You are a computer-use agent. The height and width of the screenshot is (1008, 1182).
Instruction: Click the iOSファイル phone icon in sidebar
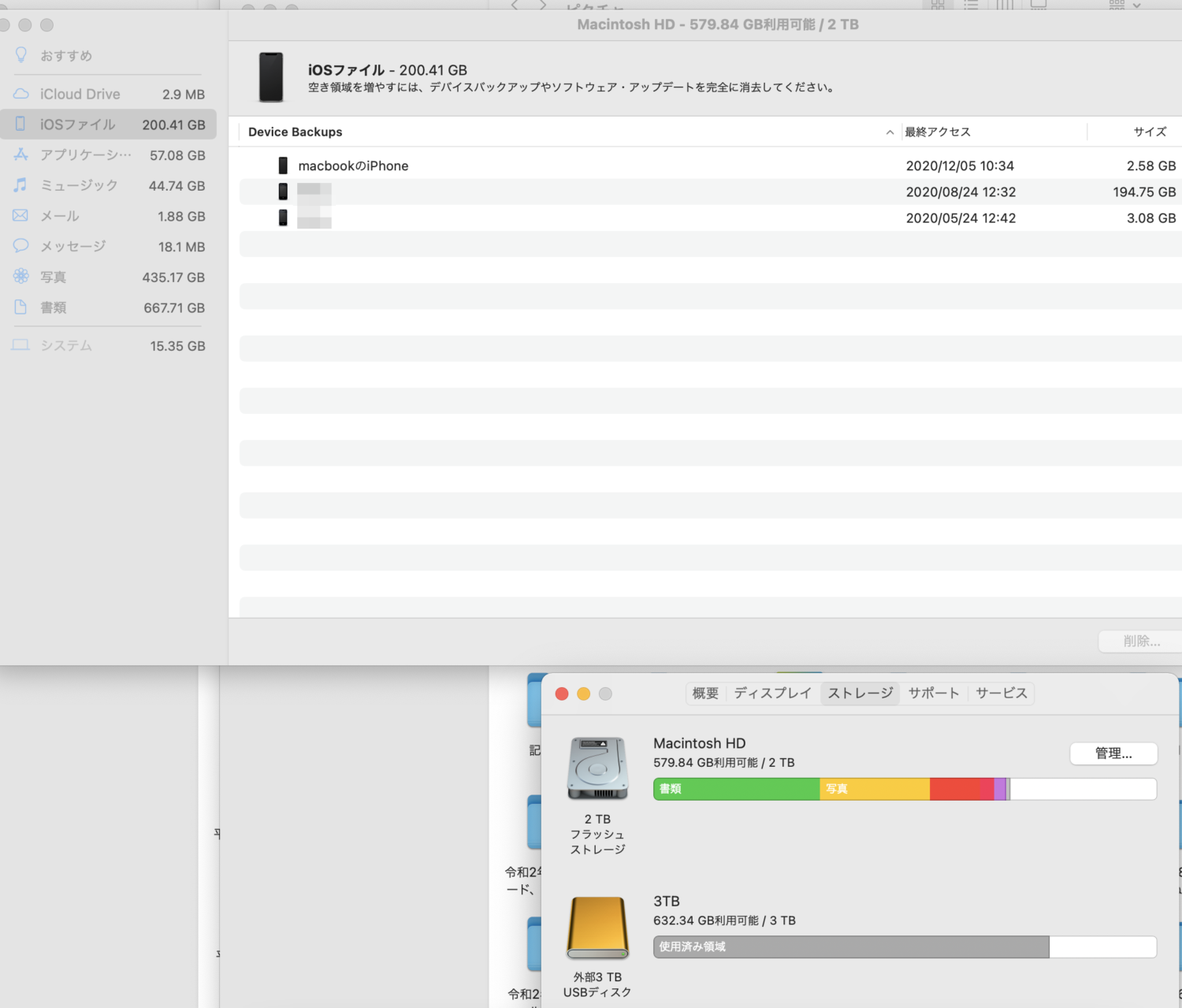[21, 125]
